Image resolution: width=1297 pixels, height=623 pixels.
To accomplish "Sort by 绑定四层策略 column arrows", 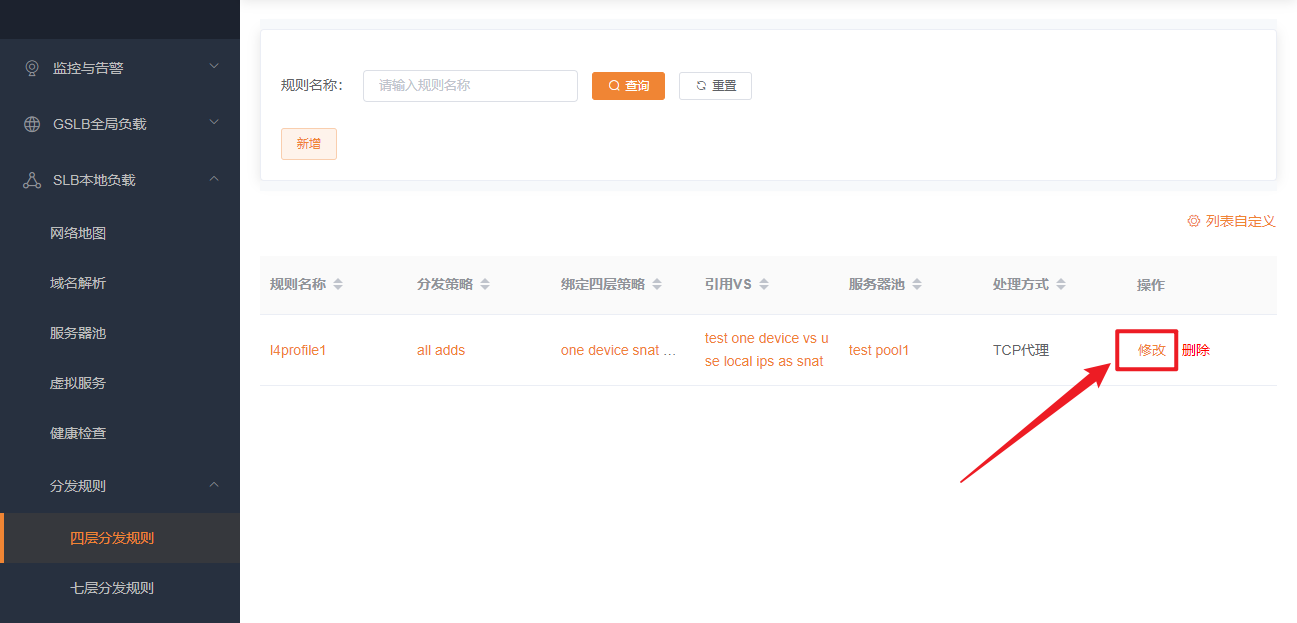I will pyautogui.click(x=657, y=284).
